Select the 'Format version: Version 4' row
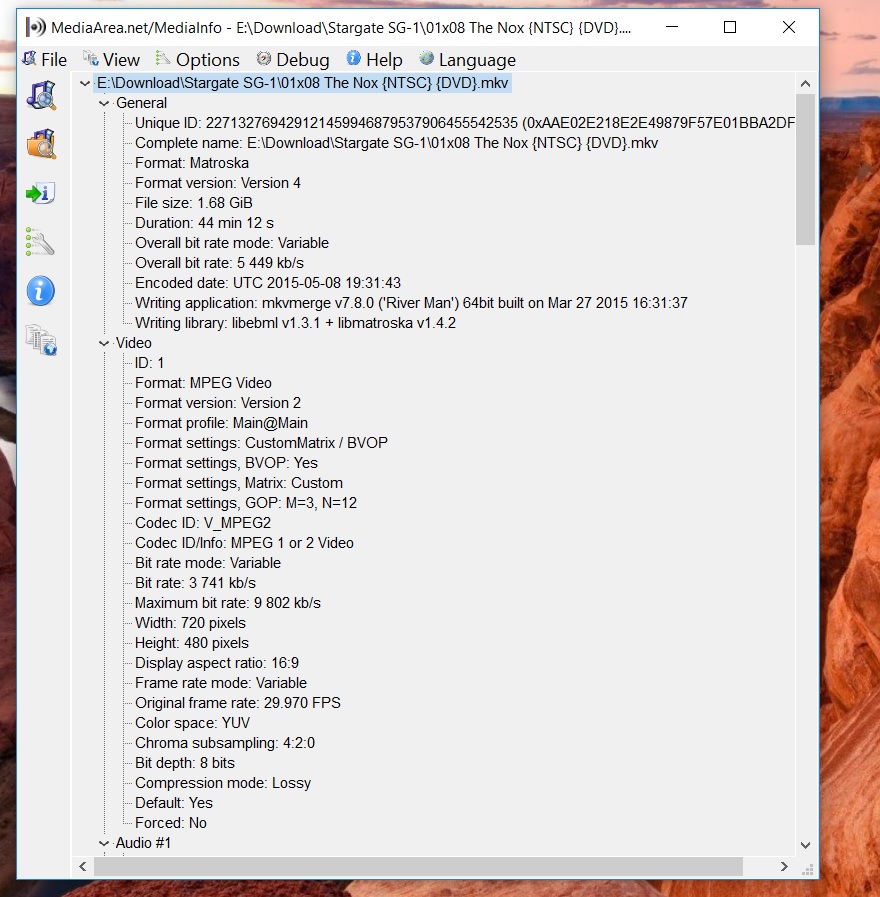The width and height of the screenshot is (880, 897). (217, 183)
